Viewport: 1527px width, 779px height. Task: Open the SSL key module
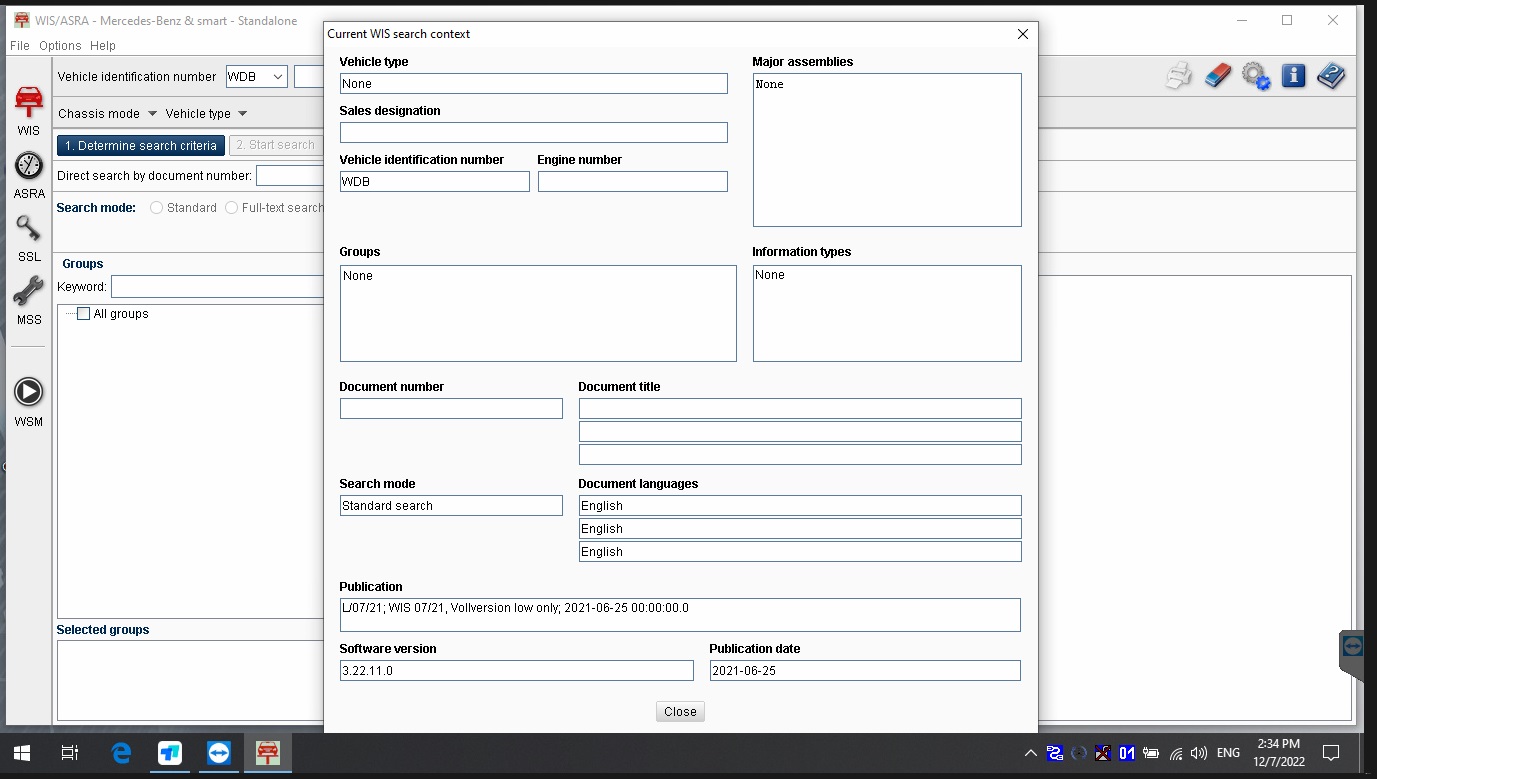(28, 238)
